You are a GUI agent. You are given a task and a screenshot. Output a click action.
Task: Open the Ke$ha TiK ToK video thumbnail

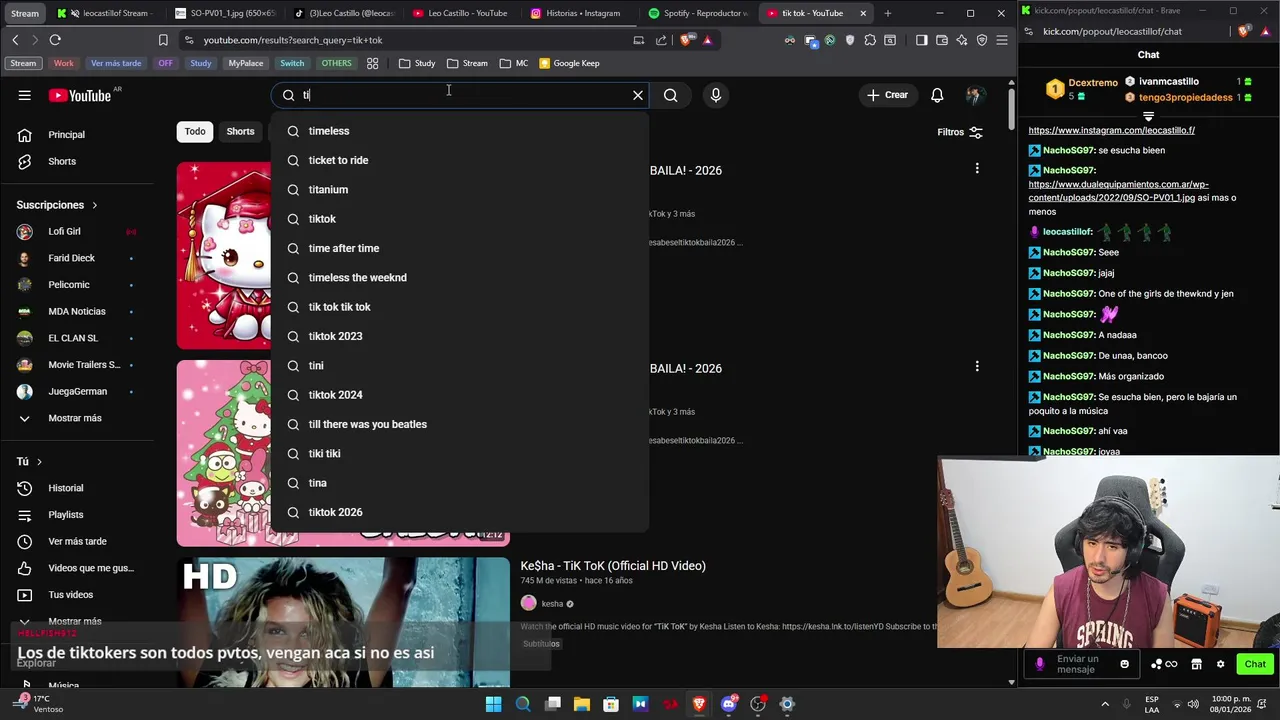(343, 622)
